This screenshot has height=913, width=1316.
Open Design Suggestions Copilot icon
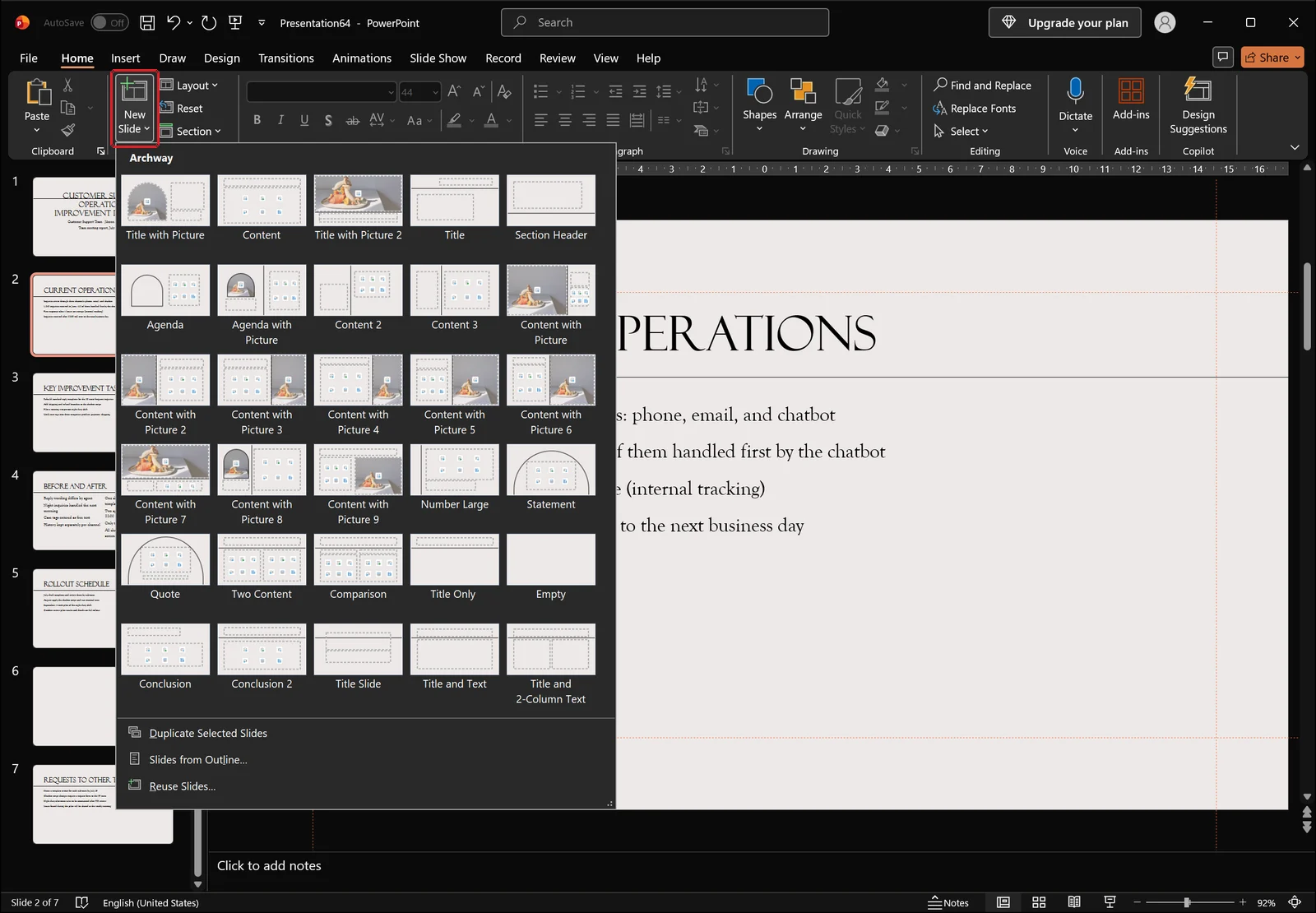click(1198, 90)
